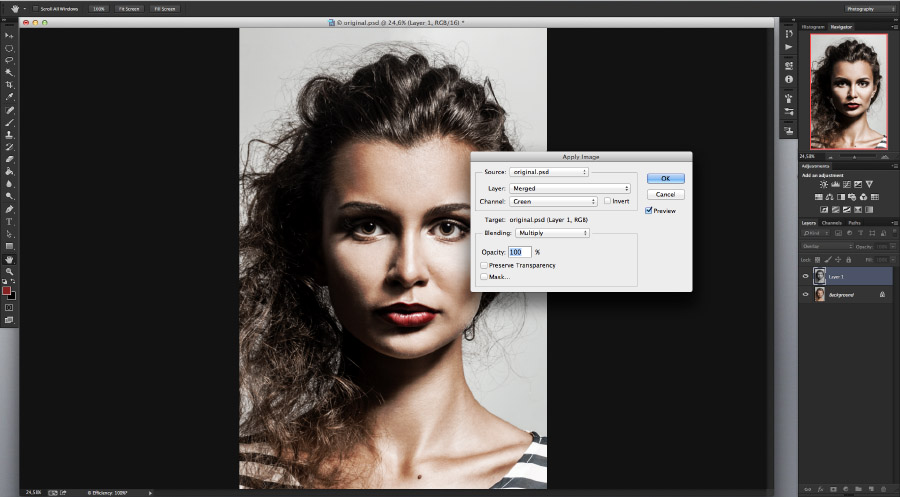This screenshot has width=900, height=497.
Task: Select the Adjustments panel tab
Action: (816, 166)
